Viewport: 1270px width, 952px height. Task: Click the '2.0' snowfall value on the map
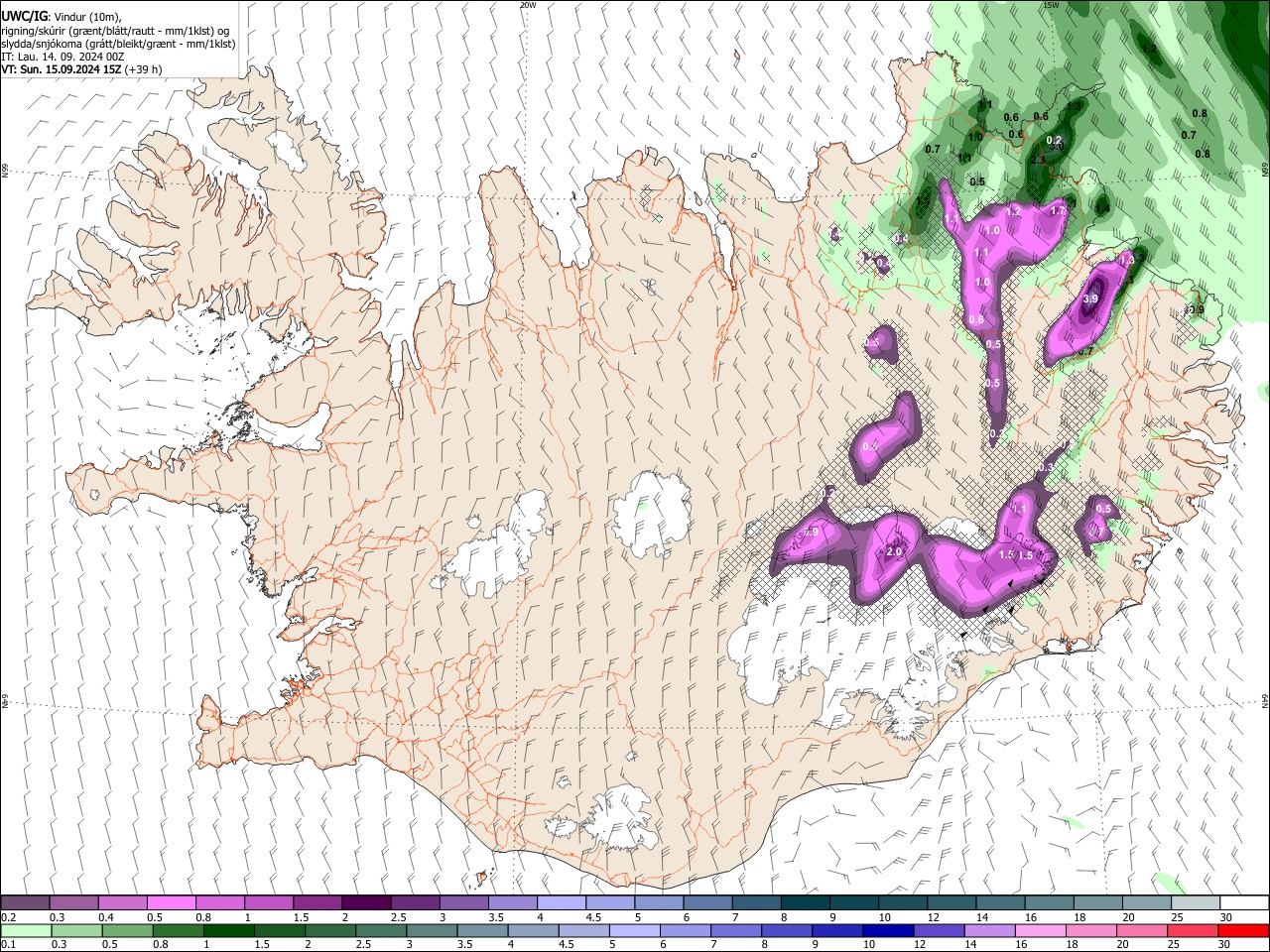click(x=894, y=552)
